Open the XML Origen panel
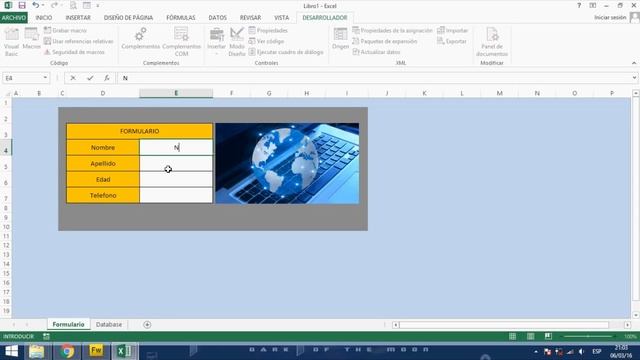Image resolution: width=640 pixels, height=360 pixels. pos(340,39)
